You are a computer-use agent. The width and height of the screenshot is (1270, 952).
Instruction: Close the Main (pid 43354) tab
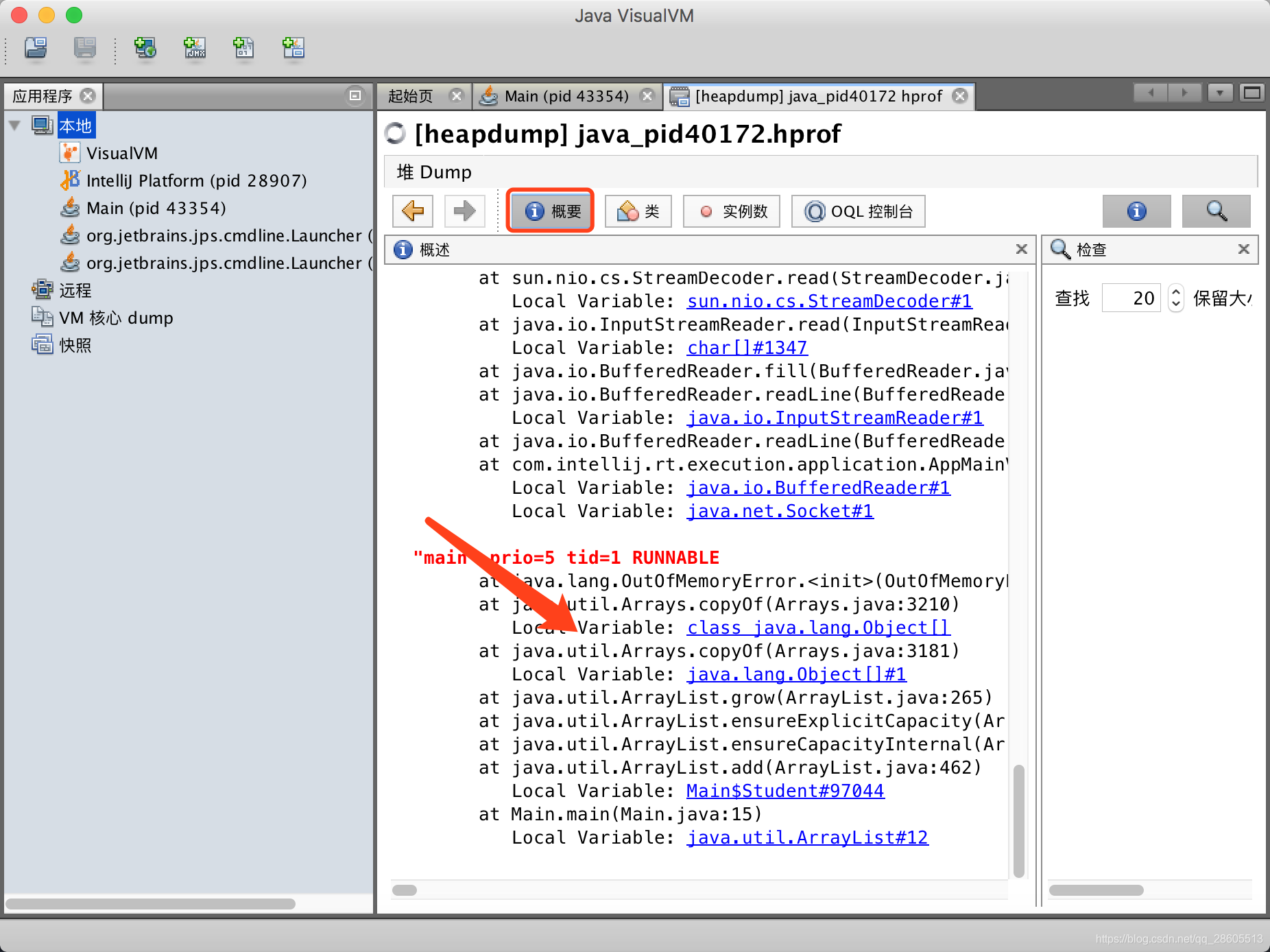point(647,96)
